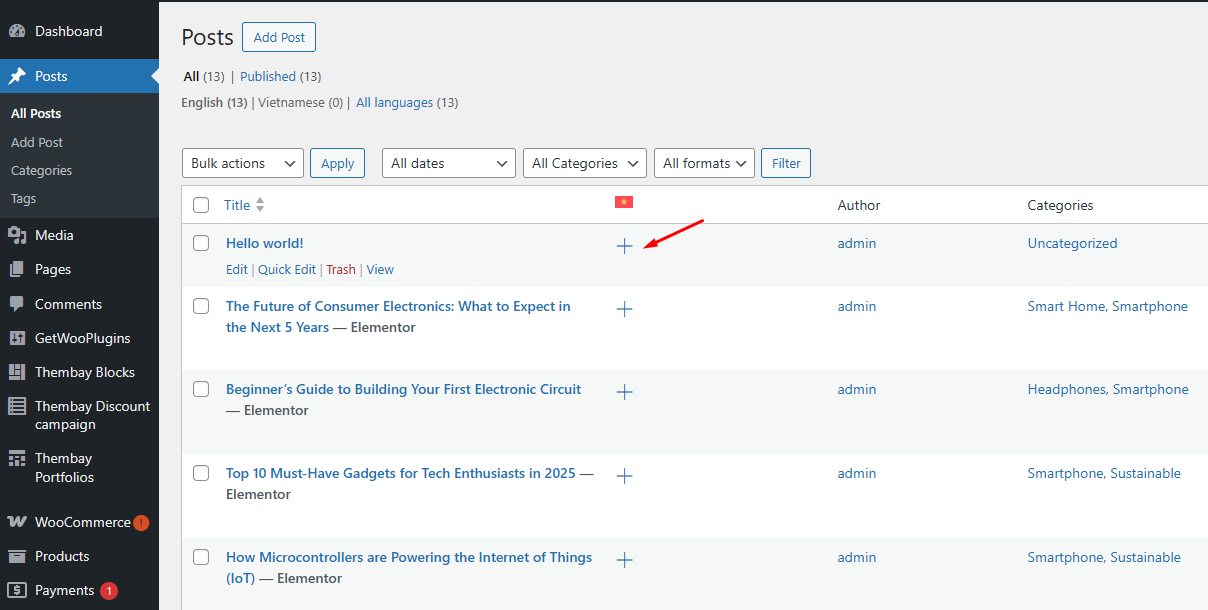Click the Vietnamese flag column header icon
The image size is (1208, 610).
pyautogui.click(x=624, y=202)
